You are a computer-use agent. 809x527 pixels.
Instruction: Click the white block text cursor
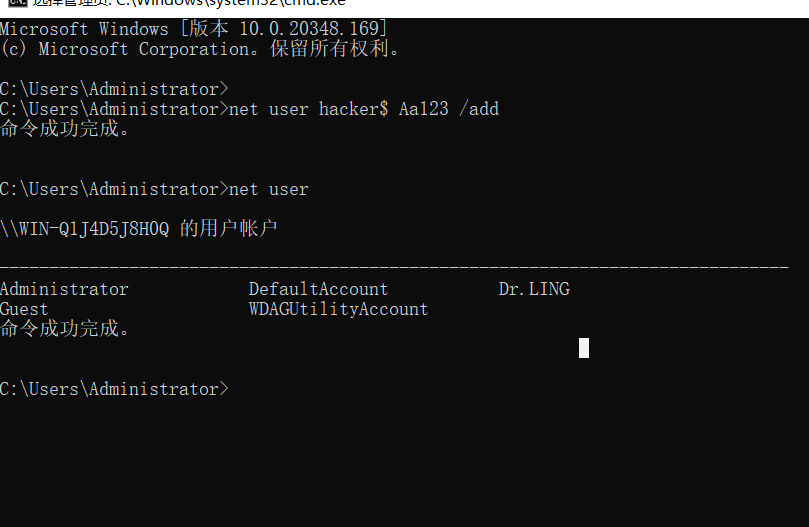tap(584, 348)
